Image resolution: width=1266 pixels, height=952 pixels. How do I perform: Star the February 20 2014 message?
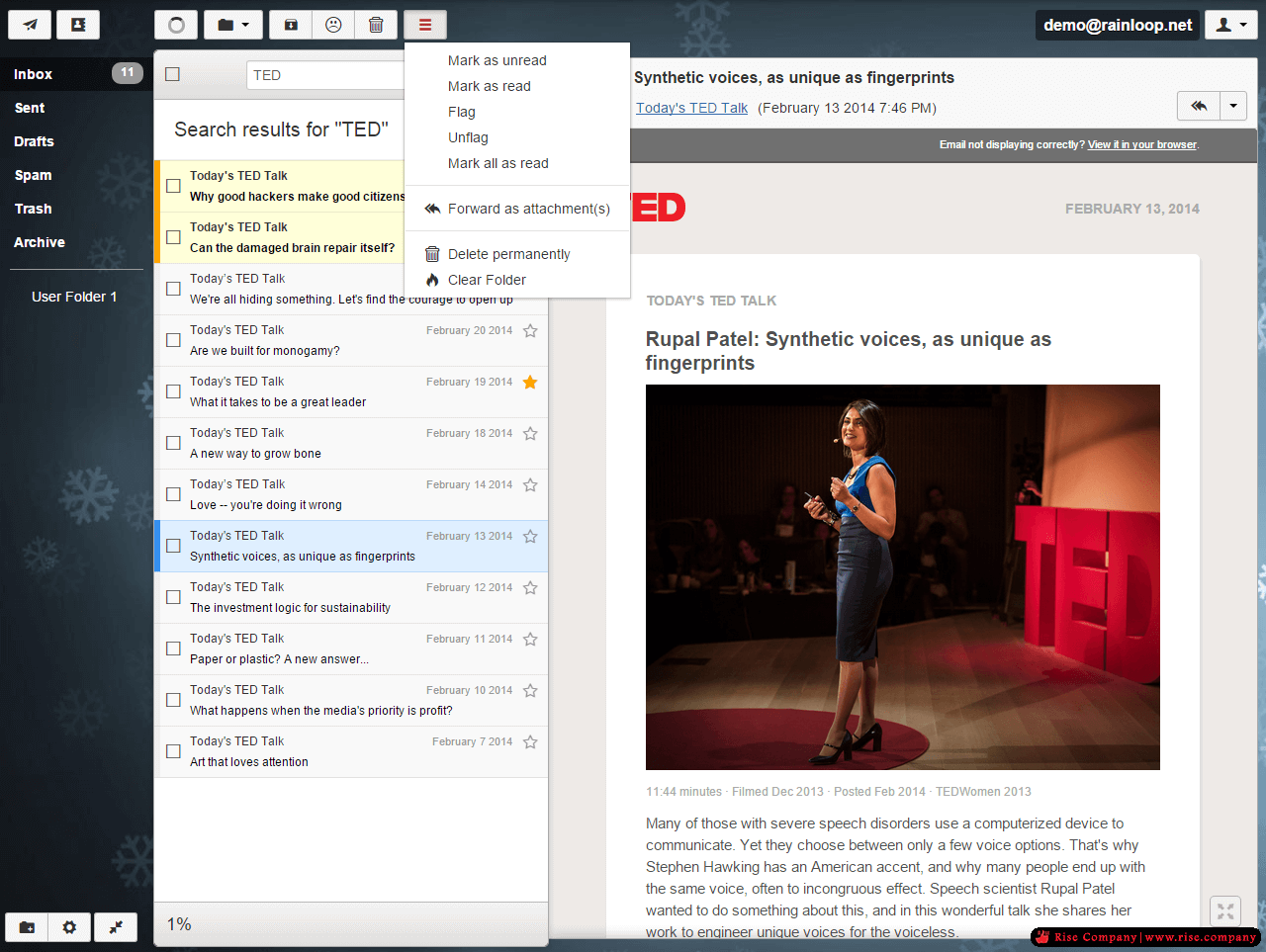[530, 331]
